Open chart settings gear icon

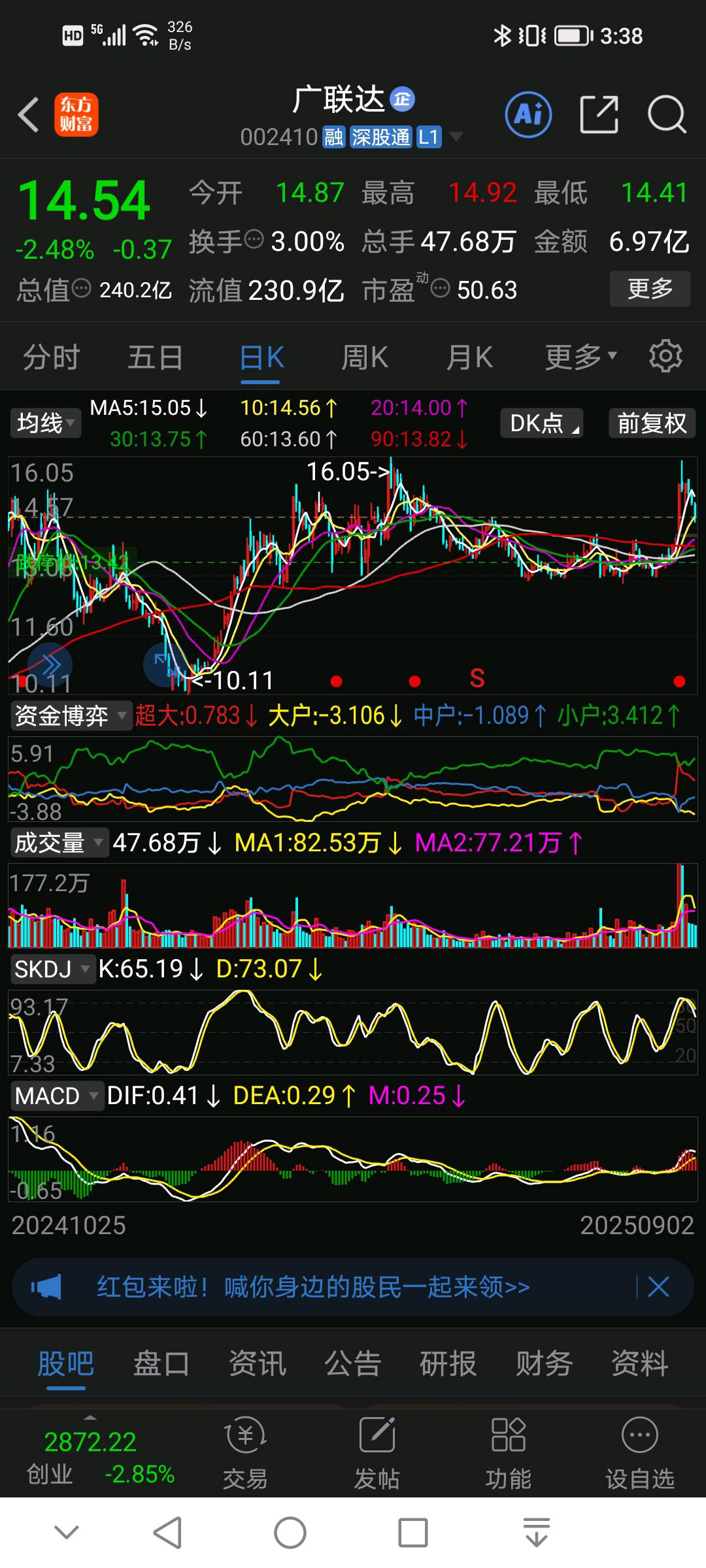click(665, 356)
